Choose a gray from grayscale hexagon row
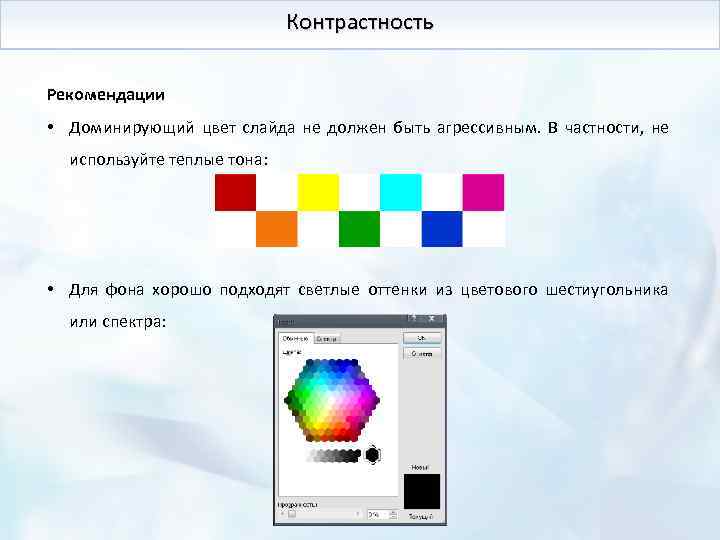The height and width of the screenshot is (540, 720). [x=334, y=456]
